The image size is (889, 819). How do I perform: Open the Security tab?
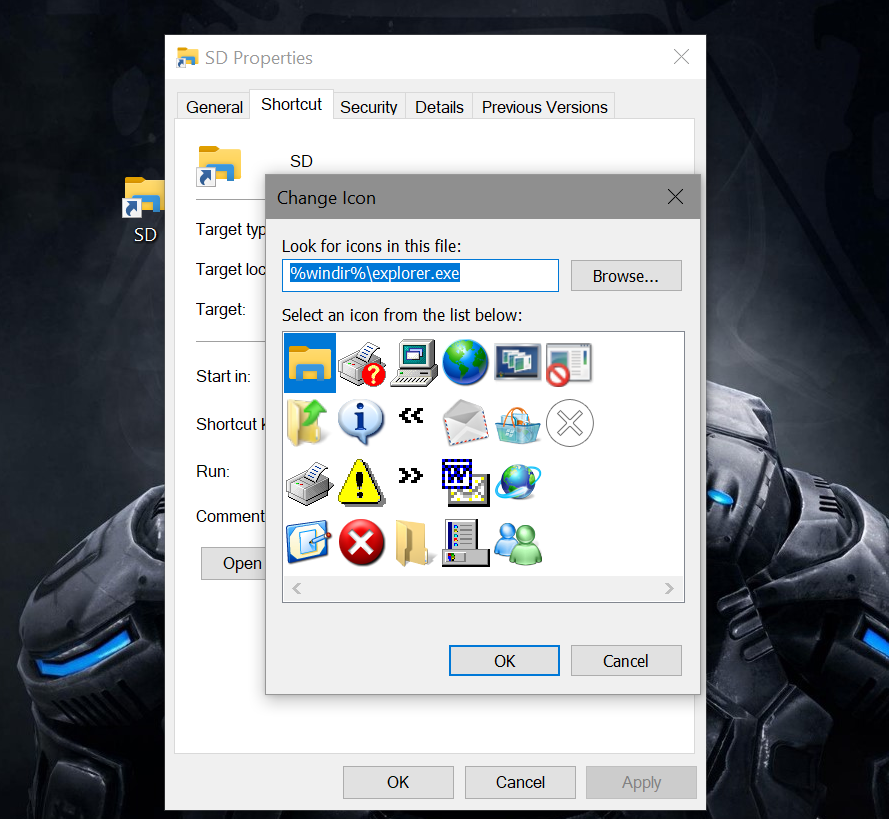pyautogui.click(x=369, y=107)
